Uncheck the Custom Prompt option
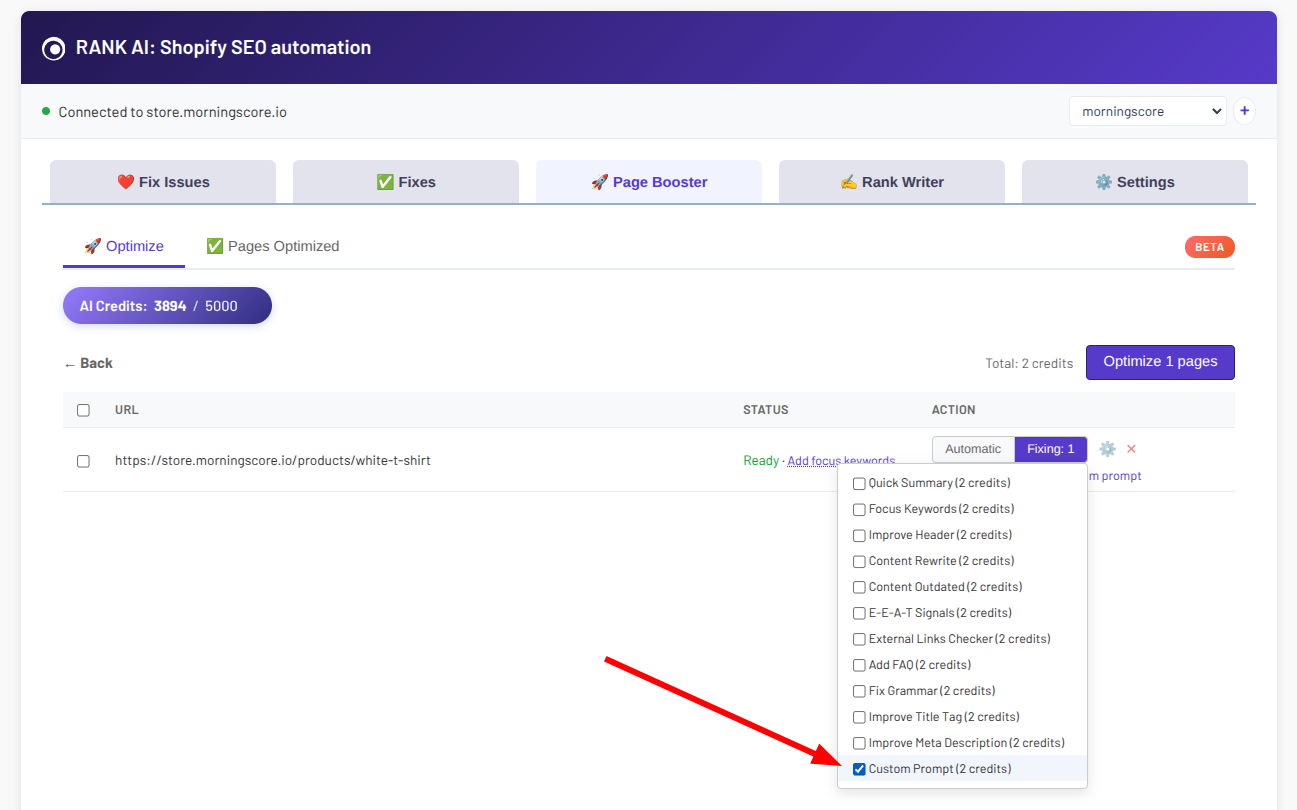Screen dimensions: 1297x810 (859, 769)
